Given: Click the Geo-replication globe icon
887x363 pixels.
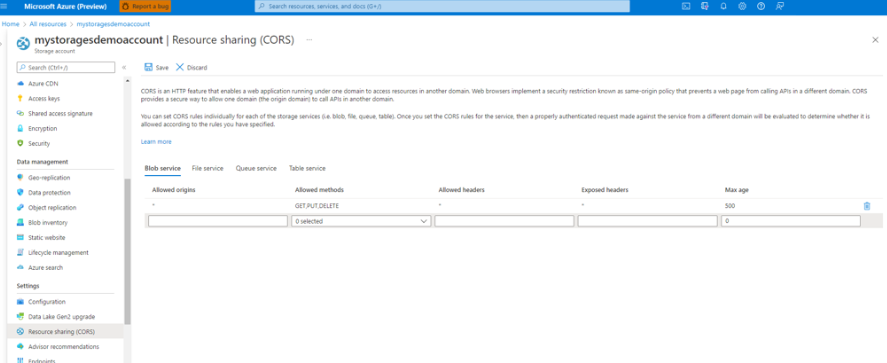Looking at the screenshot, I should click(20, 178).
